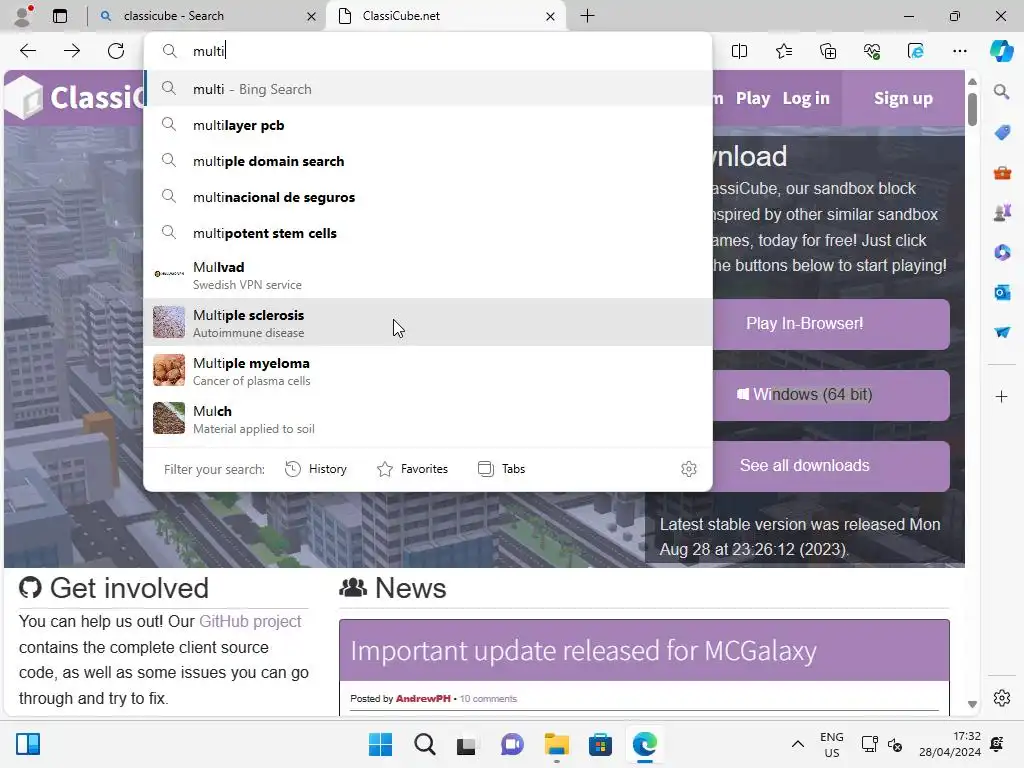Select the 'multiple domain search' suggestion

coord(428,161)
